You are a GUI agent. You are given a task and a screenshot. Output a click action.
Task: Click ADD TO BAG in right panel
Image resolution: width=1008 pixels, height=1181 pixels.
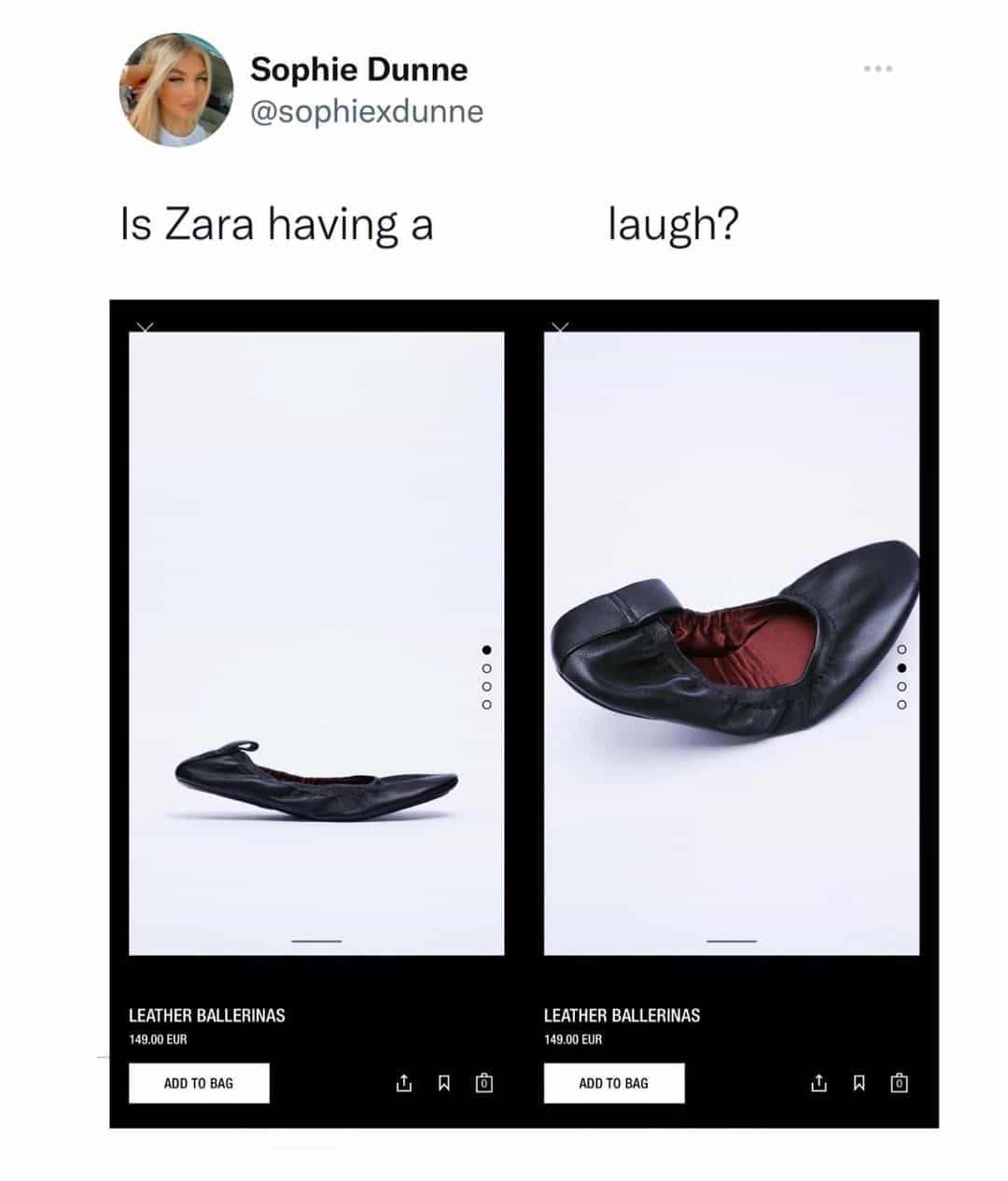614,1083
